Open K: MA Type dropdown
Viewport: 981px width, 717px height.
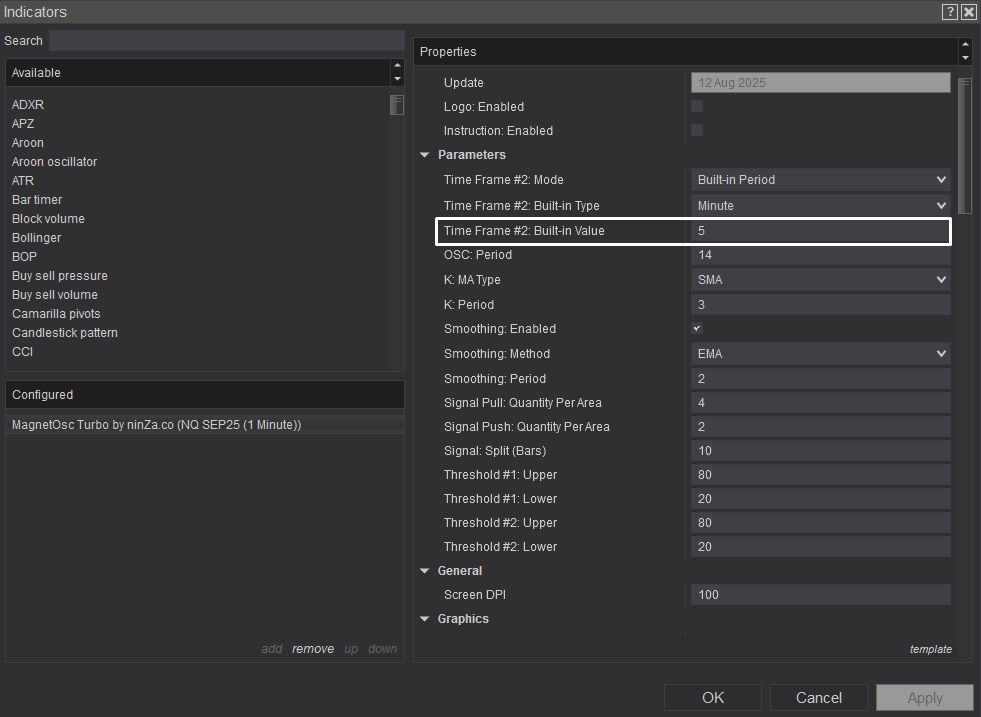pos(820,280)
